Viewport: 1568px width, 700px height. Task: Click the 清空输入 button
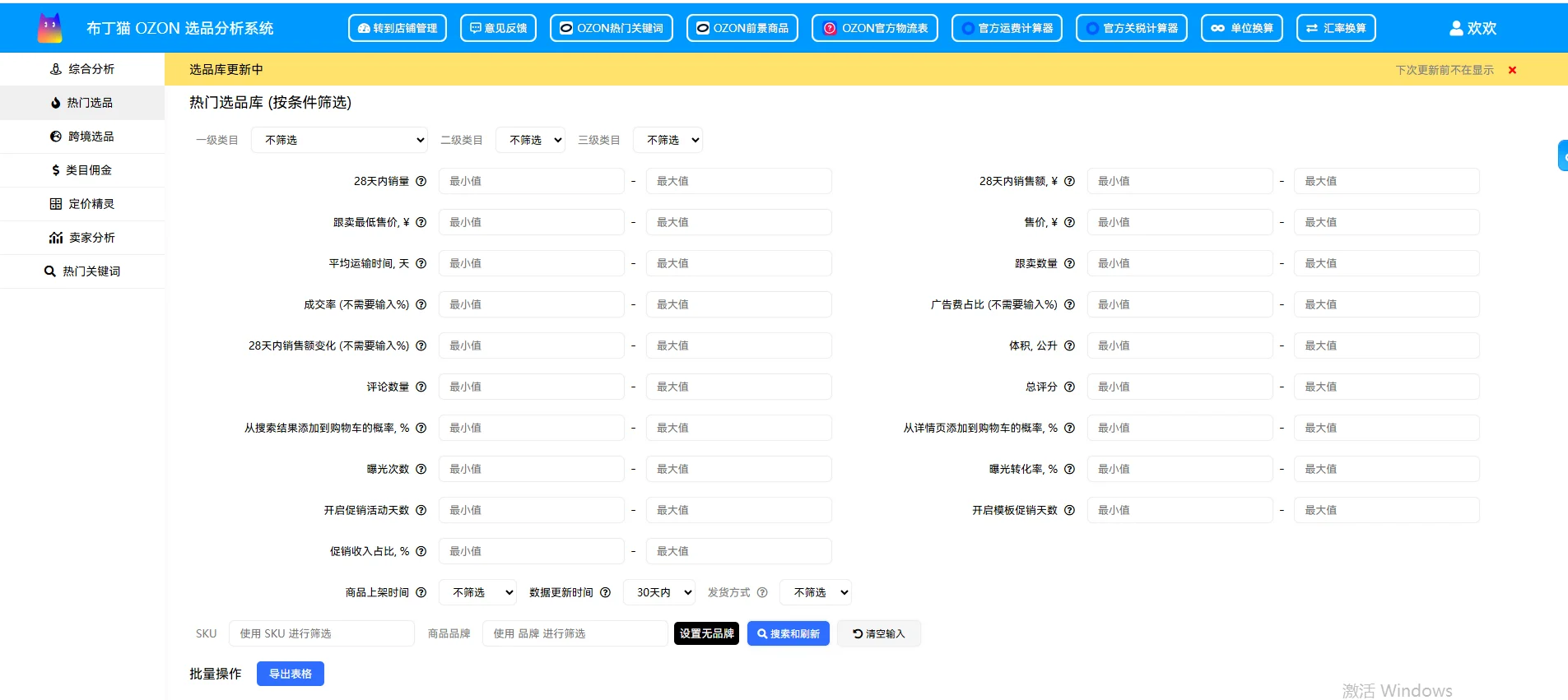point(879,633)
